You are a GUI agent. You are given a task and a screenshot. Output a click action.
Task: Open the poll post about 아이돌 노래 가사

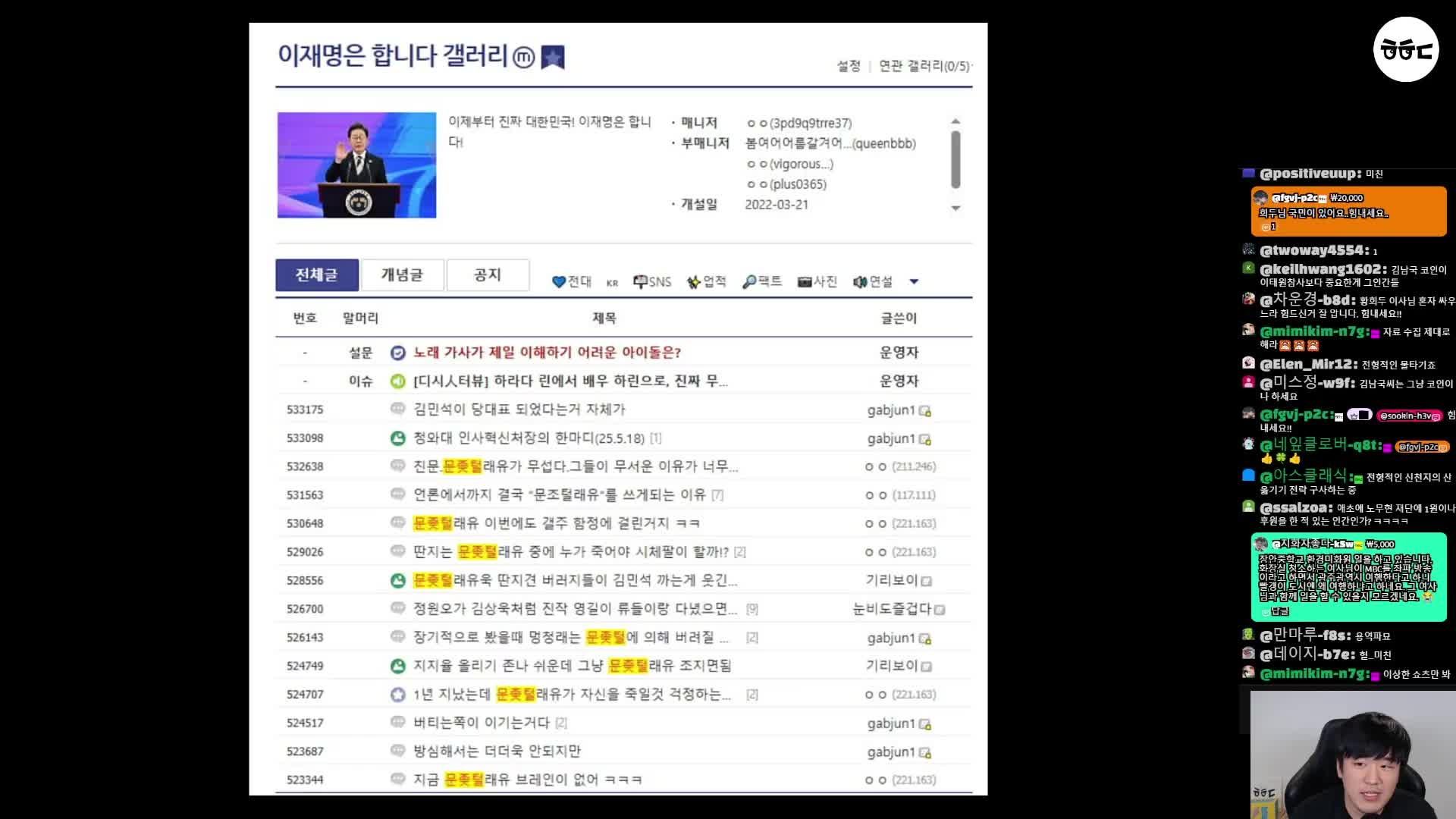(x=547, y=353)
